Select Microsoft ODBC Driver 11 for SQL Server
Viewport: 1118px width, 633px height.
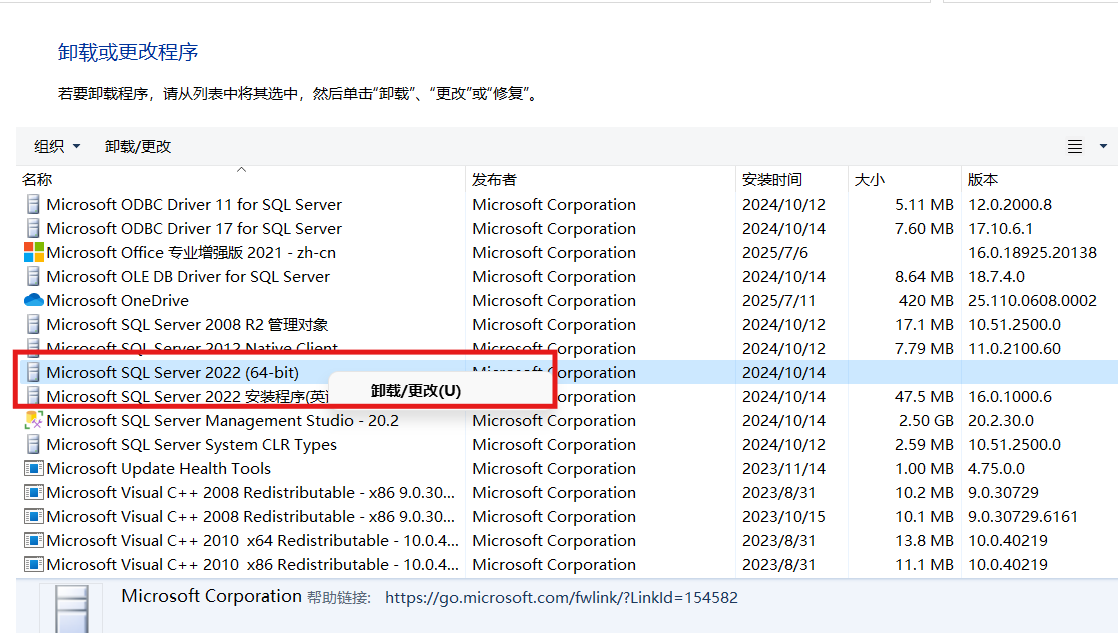[194, 205]
